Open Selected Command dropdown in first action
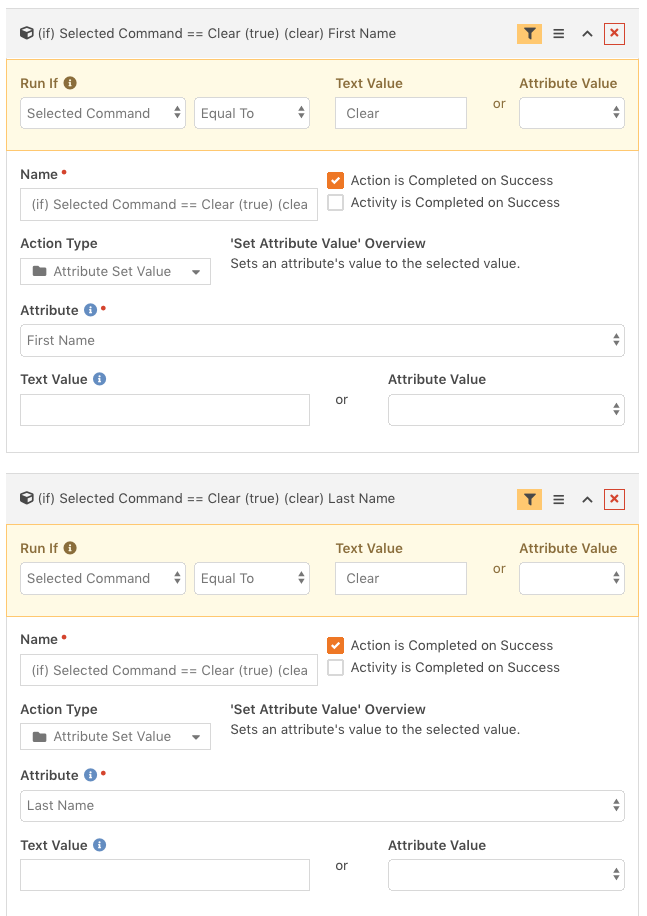This screenshot has height=916, width=647. point(103,113)
